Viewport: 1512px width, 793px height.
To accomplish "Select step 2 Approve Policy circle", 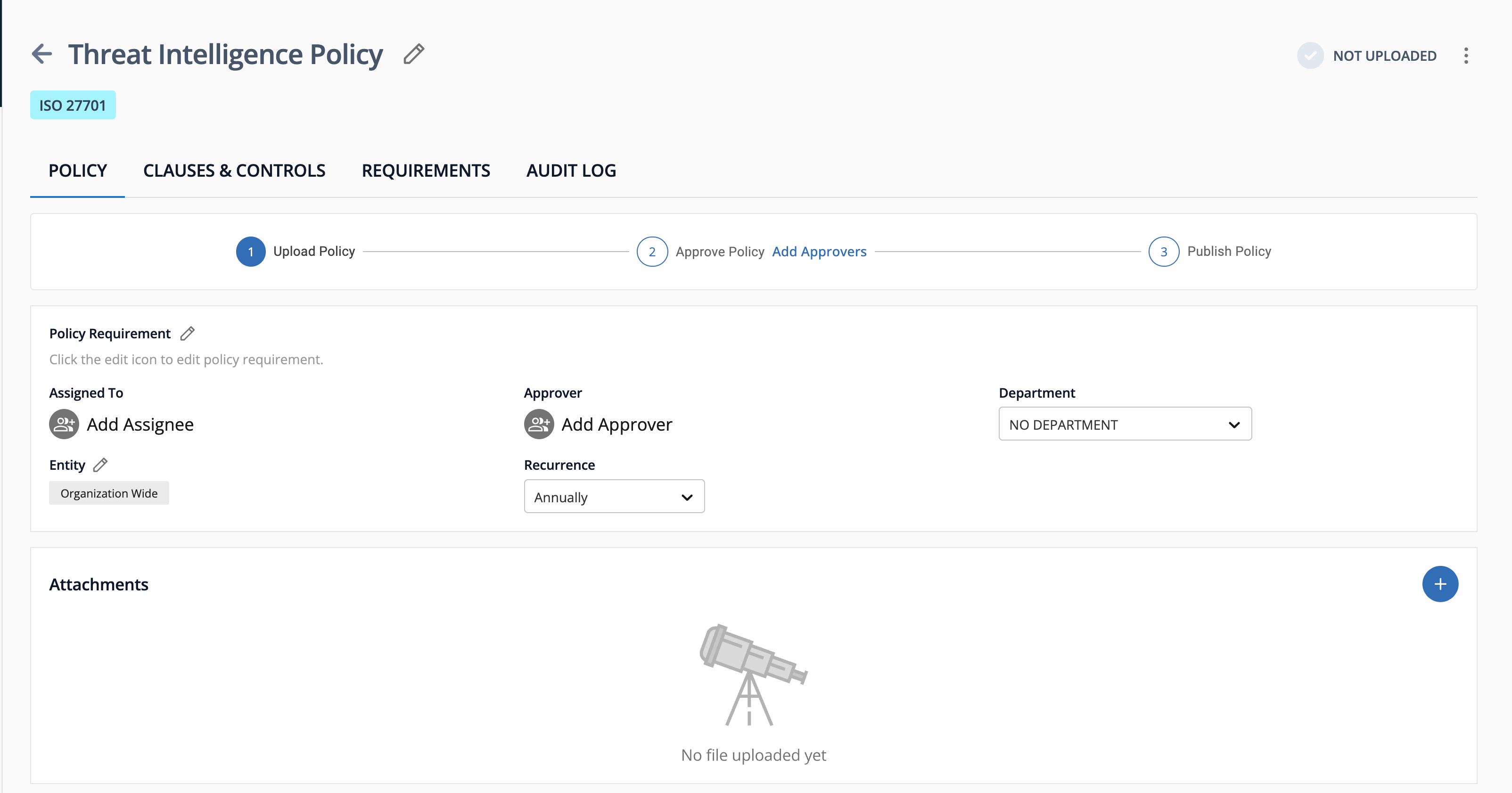I will [652, 252].
